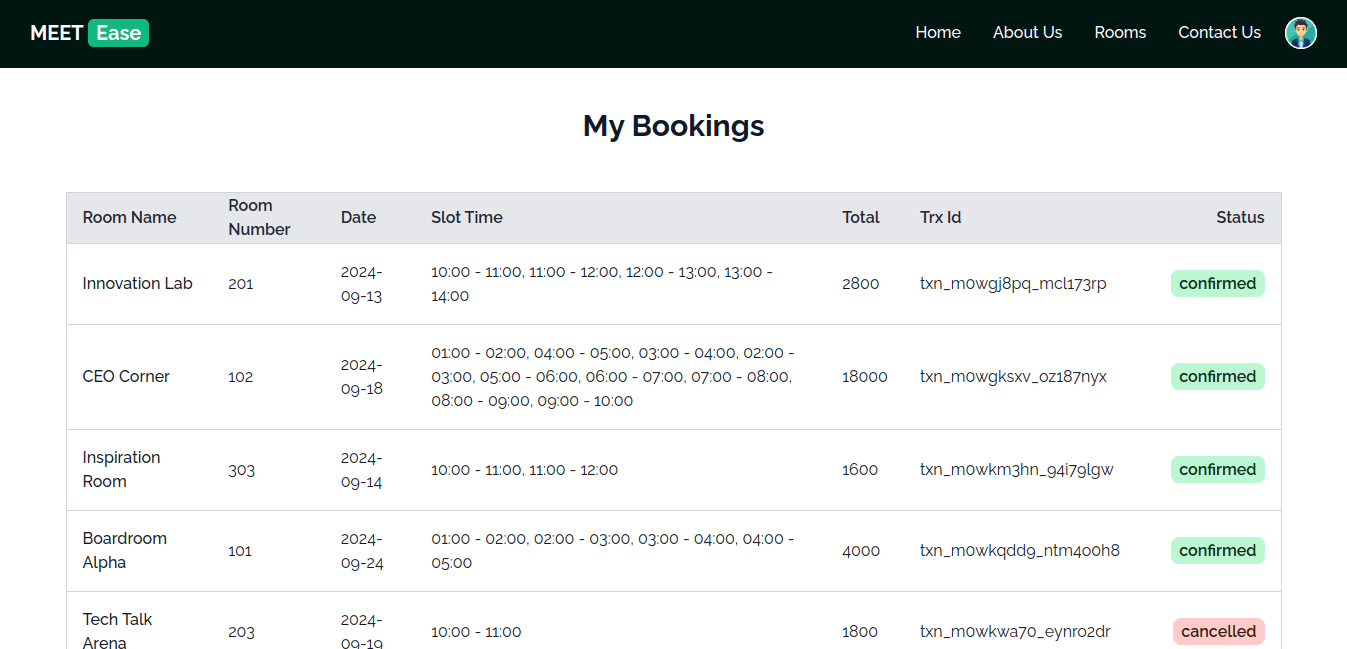
Task: Click the user profile avatar icon
Action: 1300,33
